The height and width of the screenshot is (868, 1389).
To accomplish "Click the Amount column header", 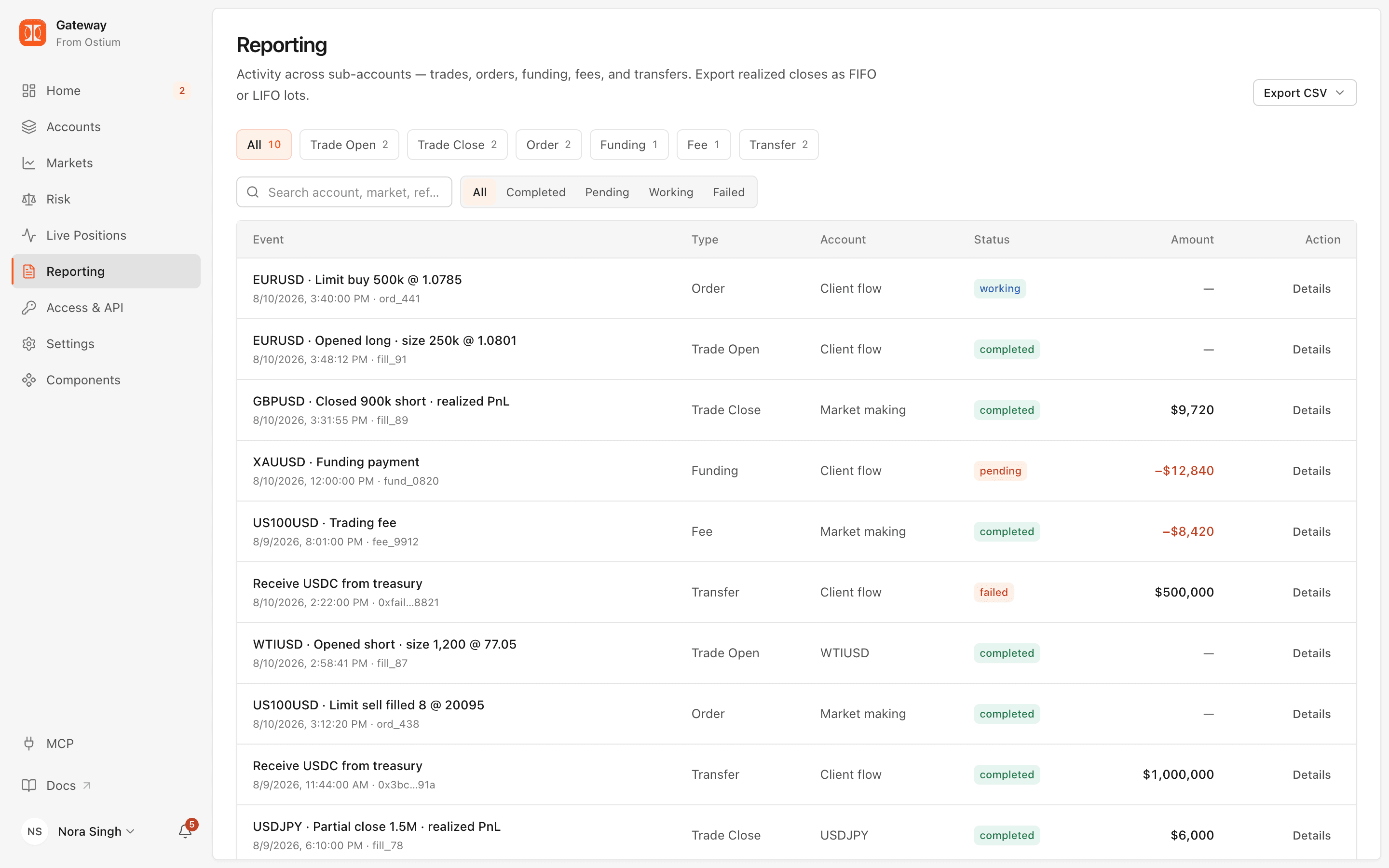I will click(1192, 239).
